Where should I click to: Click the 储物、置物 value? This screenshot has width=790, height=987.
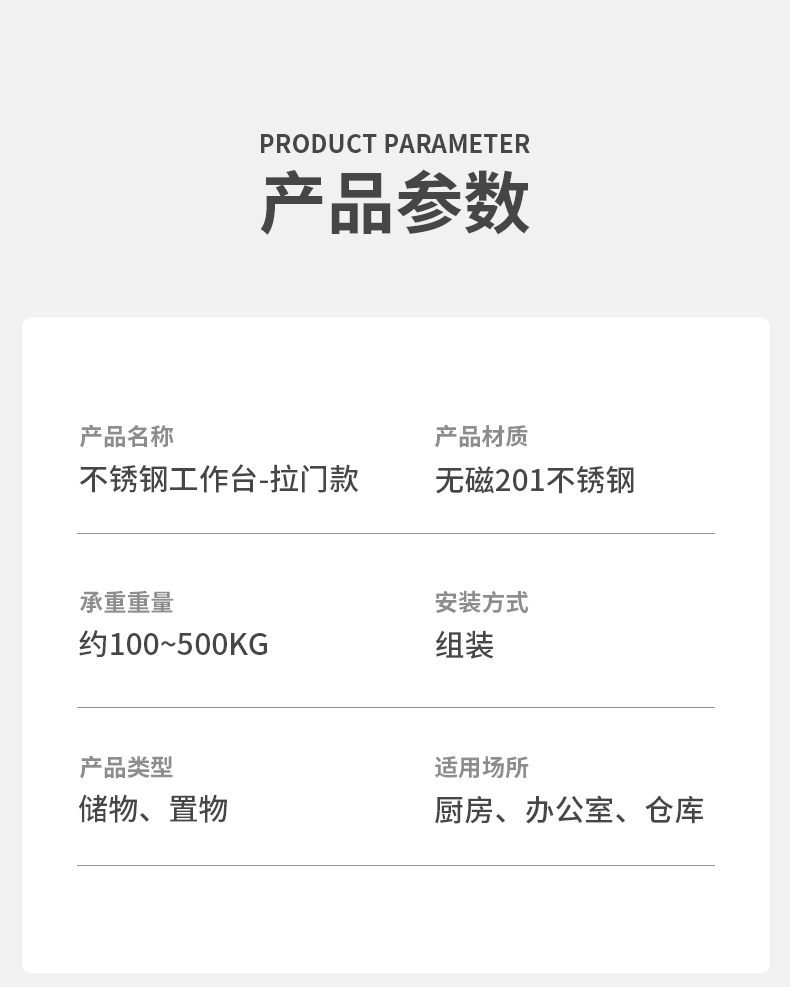coord(153,809)
